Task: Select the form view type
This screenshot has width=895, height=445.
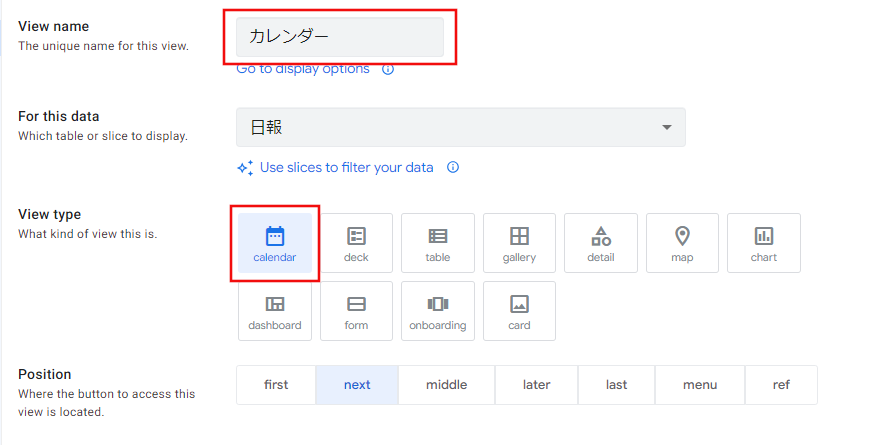Action: 356,311
